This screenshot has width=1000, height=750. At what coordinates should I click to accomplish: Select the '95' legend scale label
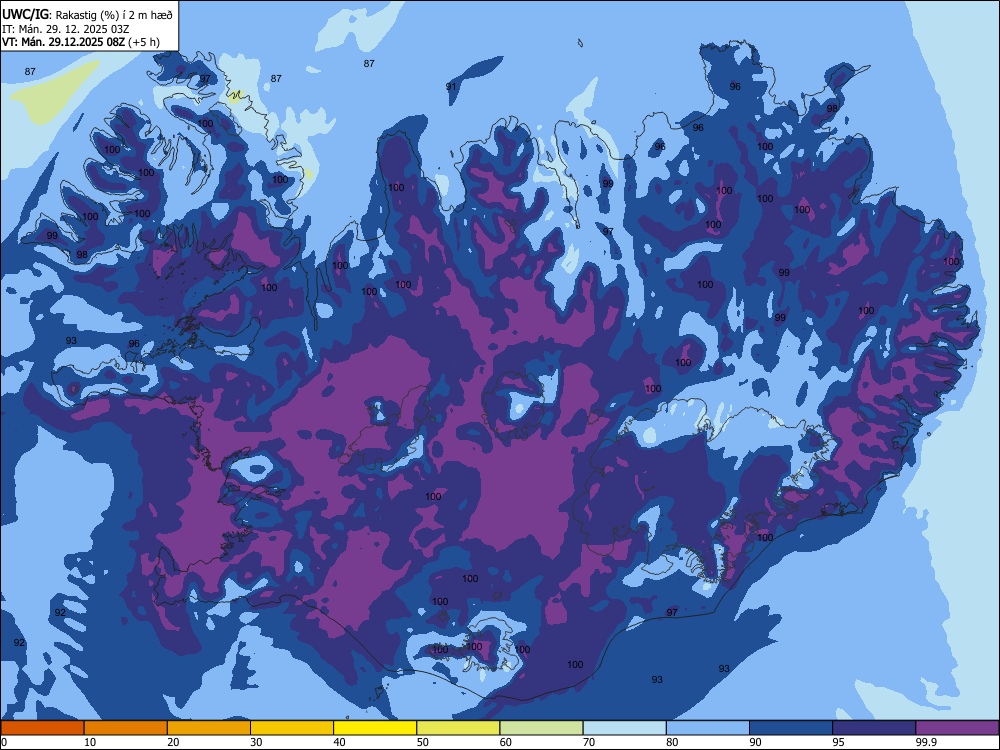click(x=839, y=742)
